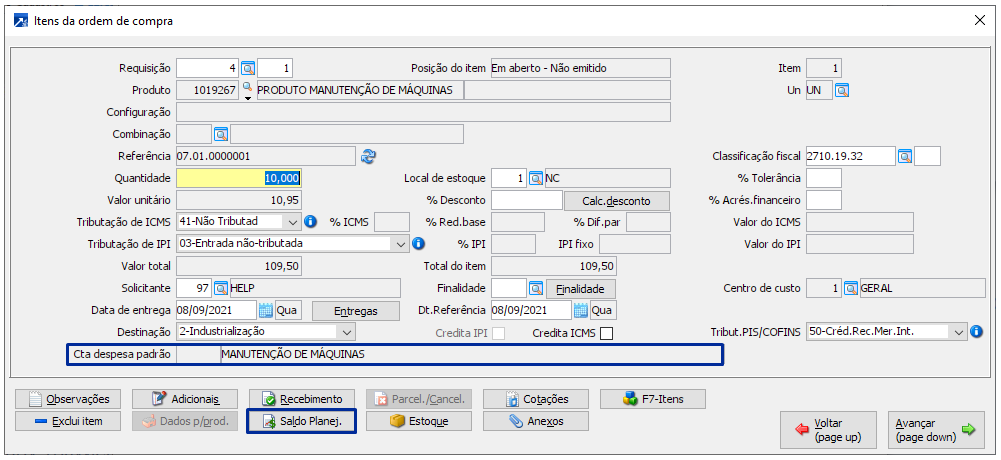The image size is (1001, 460).
Task: Click the Referência value 07.01.0000001
Action: click(213, 156)
